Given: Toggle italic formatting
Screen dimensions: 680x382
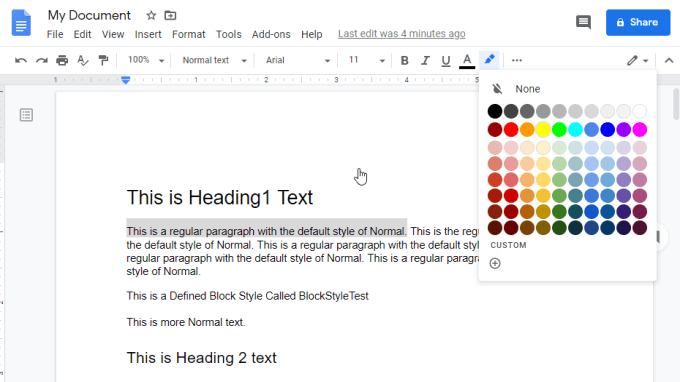Looking at the screenshot, I should pos(425,60).
